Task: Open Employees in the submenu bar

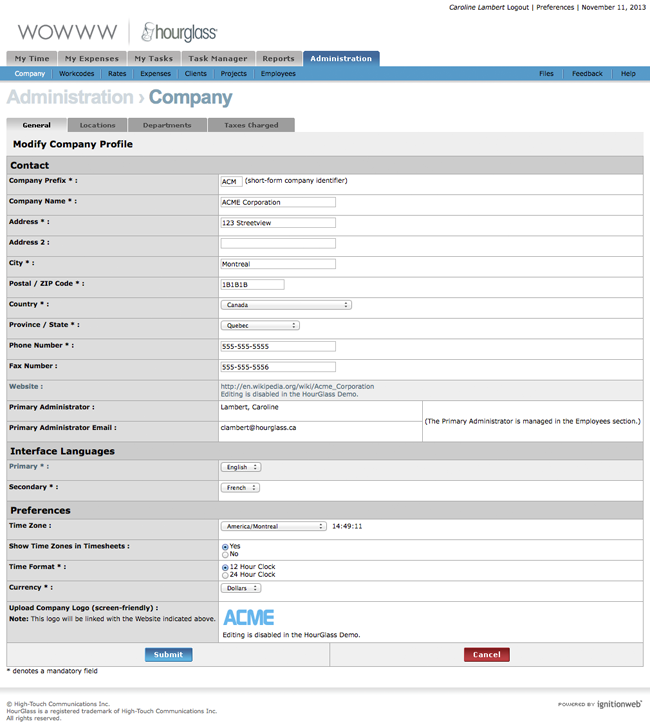Action: pos(278,74)
